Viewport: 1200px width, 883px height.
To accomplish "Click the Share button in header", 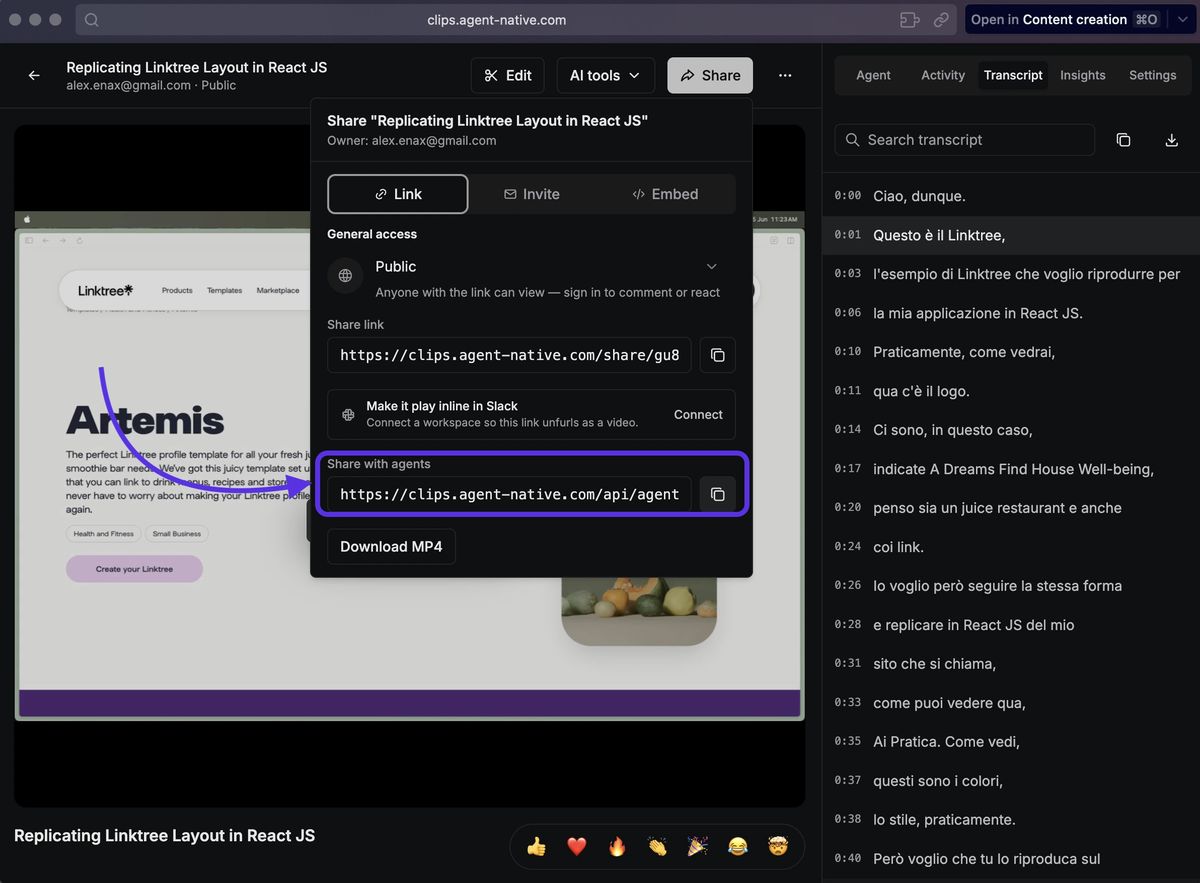I will click(x=710, y=76).
